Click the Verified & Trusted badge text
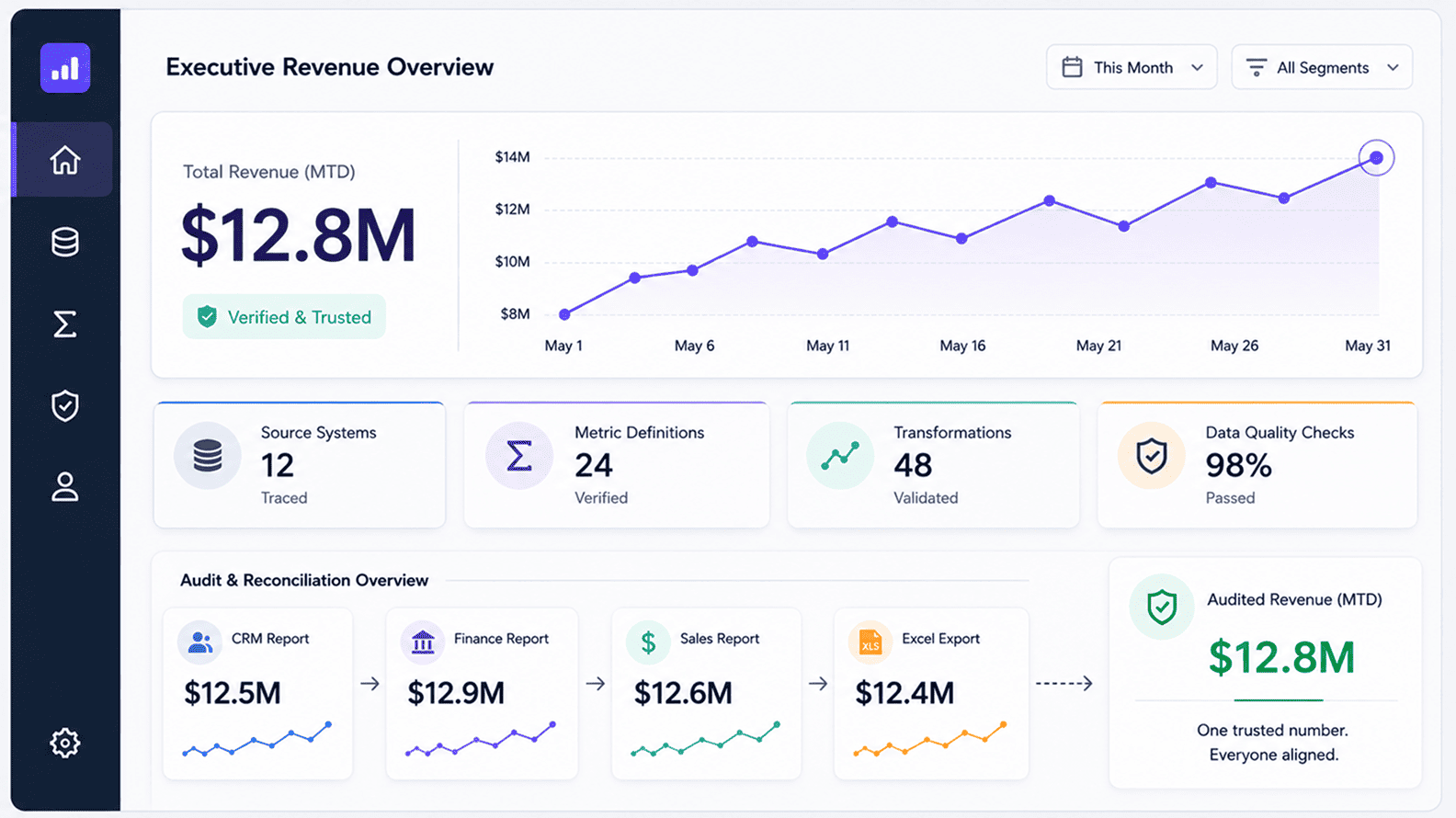This screenshot has height=818, width=1456. [300, 317]
